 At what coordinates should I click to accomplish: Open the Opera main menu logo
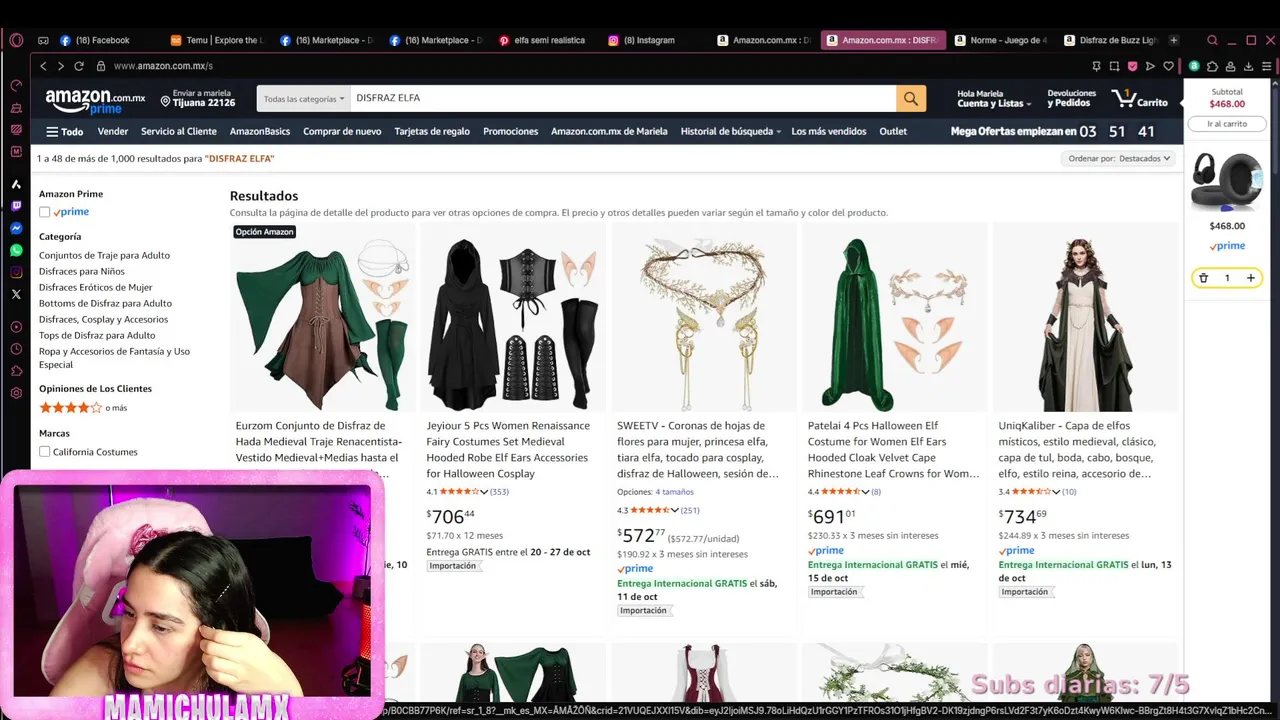(x=16, y=40)
